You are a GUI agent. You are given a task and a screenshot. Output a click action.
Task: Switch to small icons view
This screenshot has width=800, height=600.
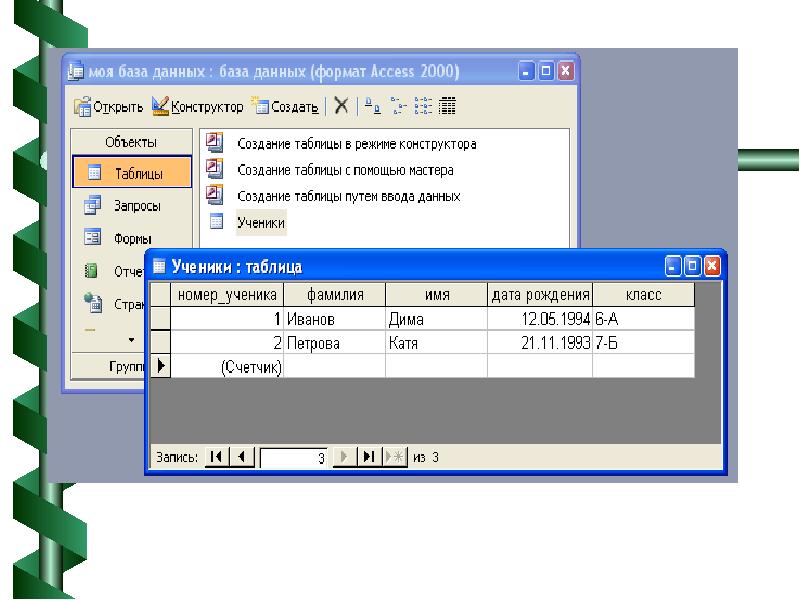click(397, 105)
